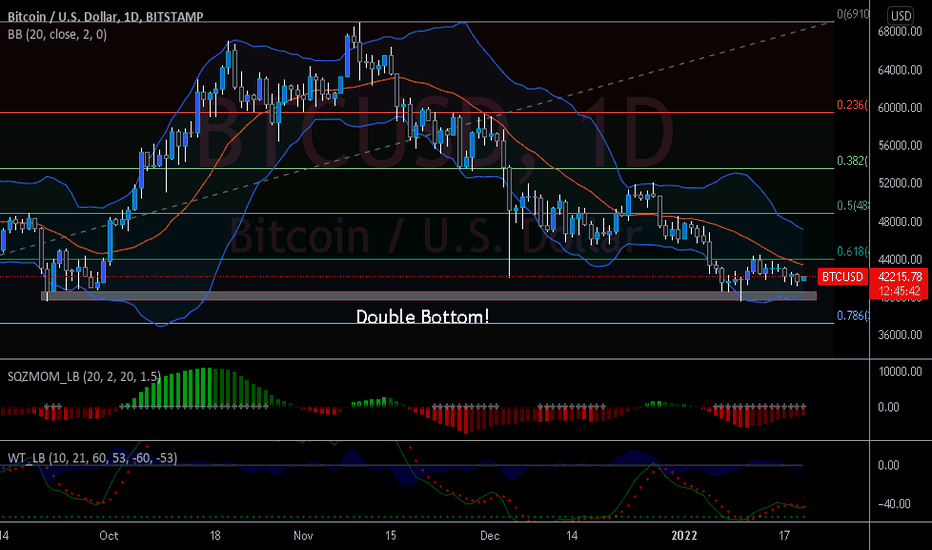
Task: Click the 44000.00 price axis label
Action: coord(900,259)
